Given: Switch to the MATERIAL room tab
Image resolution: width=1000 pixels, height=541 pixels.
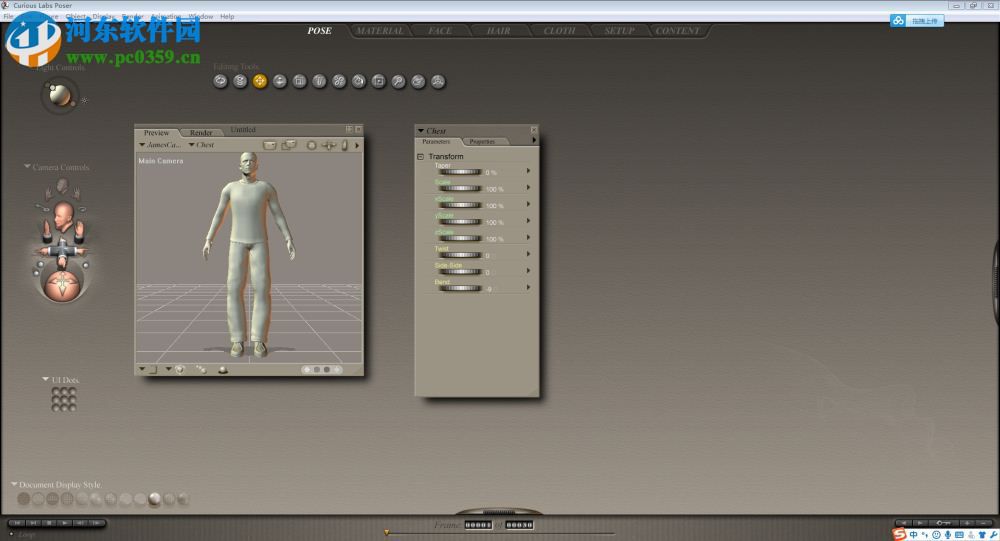Looking at the screenshot, I should pyautogui.click(x=380, y=31).
